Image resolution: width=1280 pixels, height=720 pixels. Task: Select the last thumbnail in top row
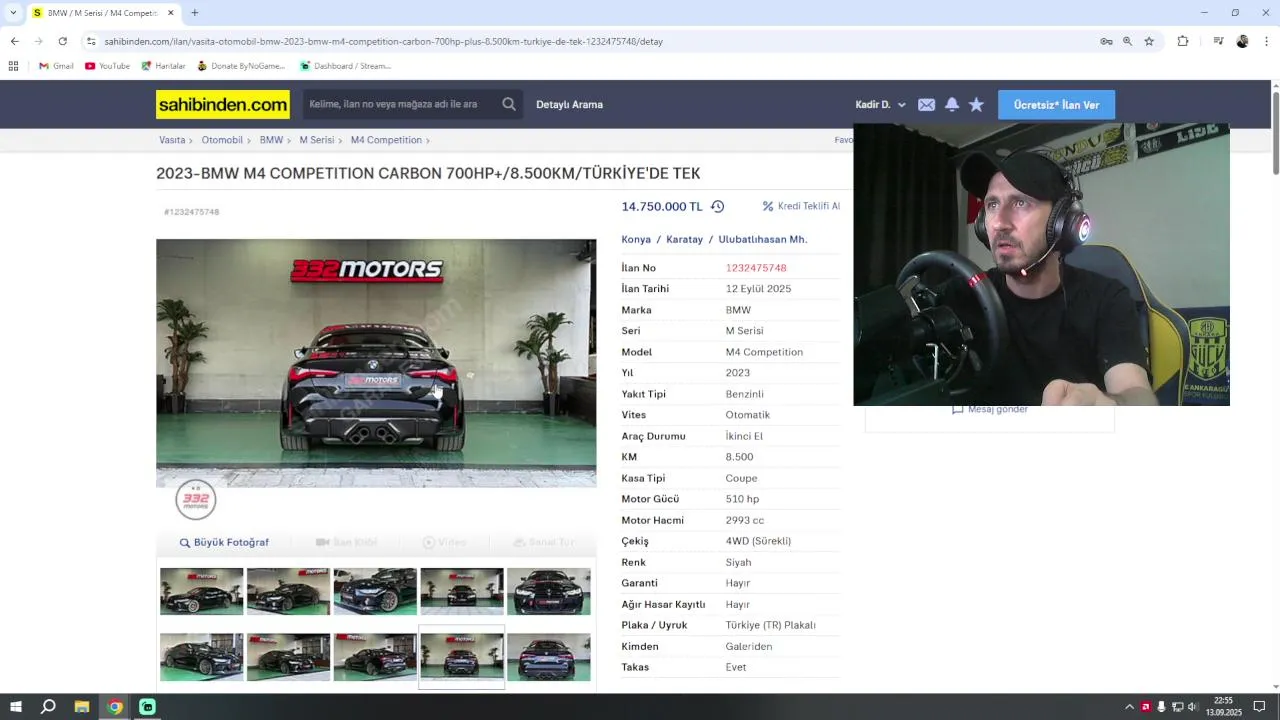point(548,591)
